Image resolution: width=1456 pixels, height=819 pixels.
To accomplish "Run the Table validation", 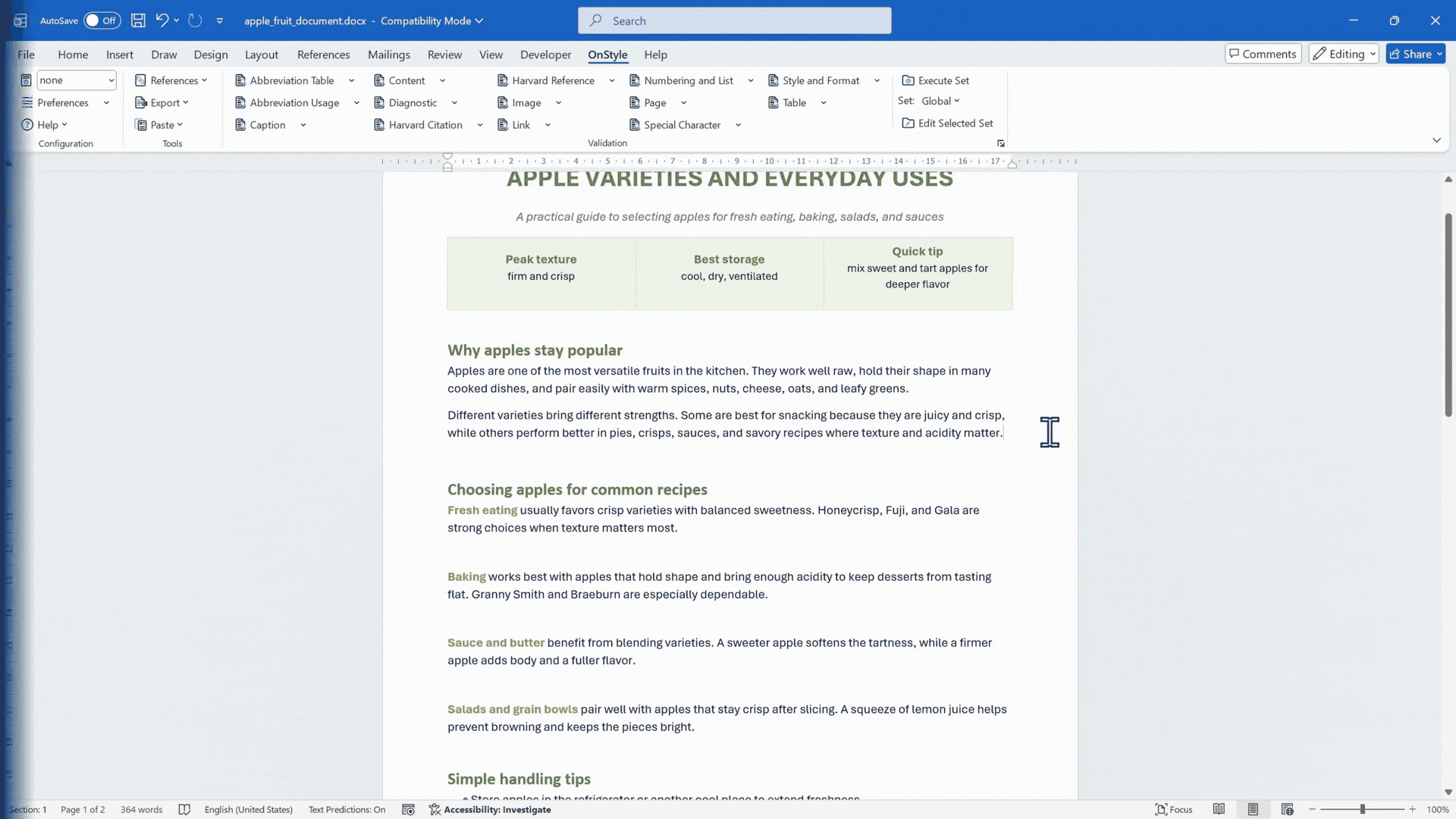I will pyautogui.click(x=788, y=102).
